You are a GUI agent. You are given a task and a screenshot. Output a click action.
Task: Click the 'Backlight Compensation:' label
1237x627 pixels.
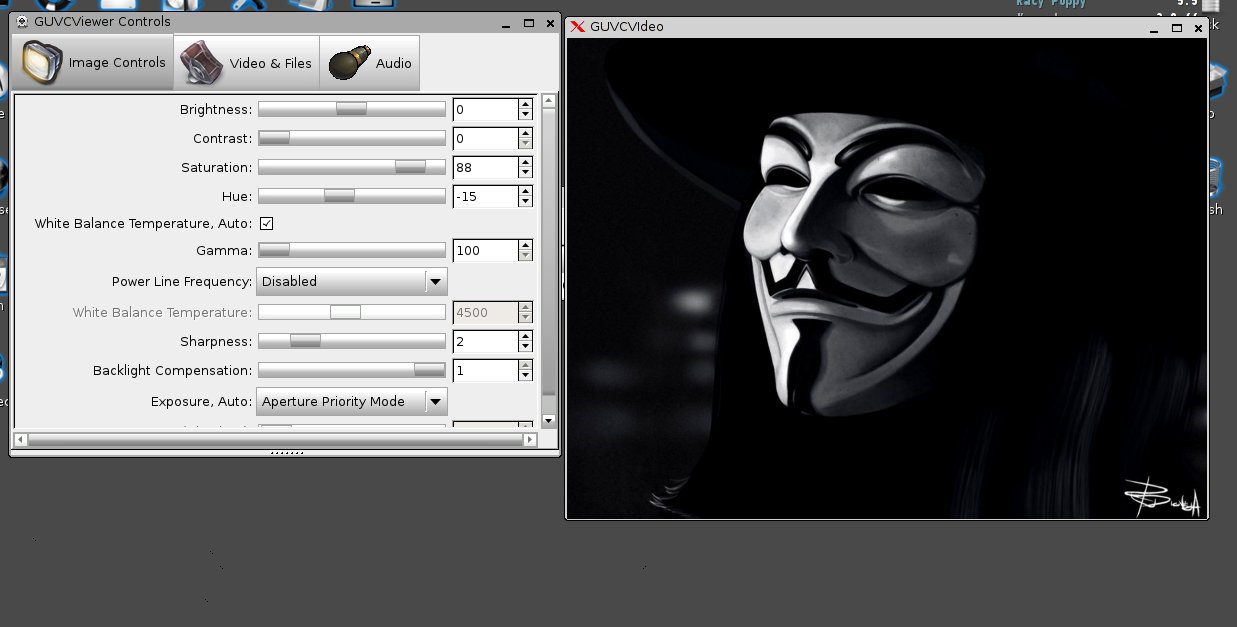[x=173, y=370]
